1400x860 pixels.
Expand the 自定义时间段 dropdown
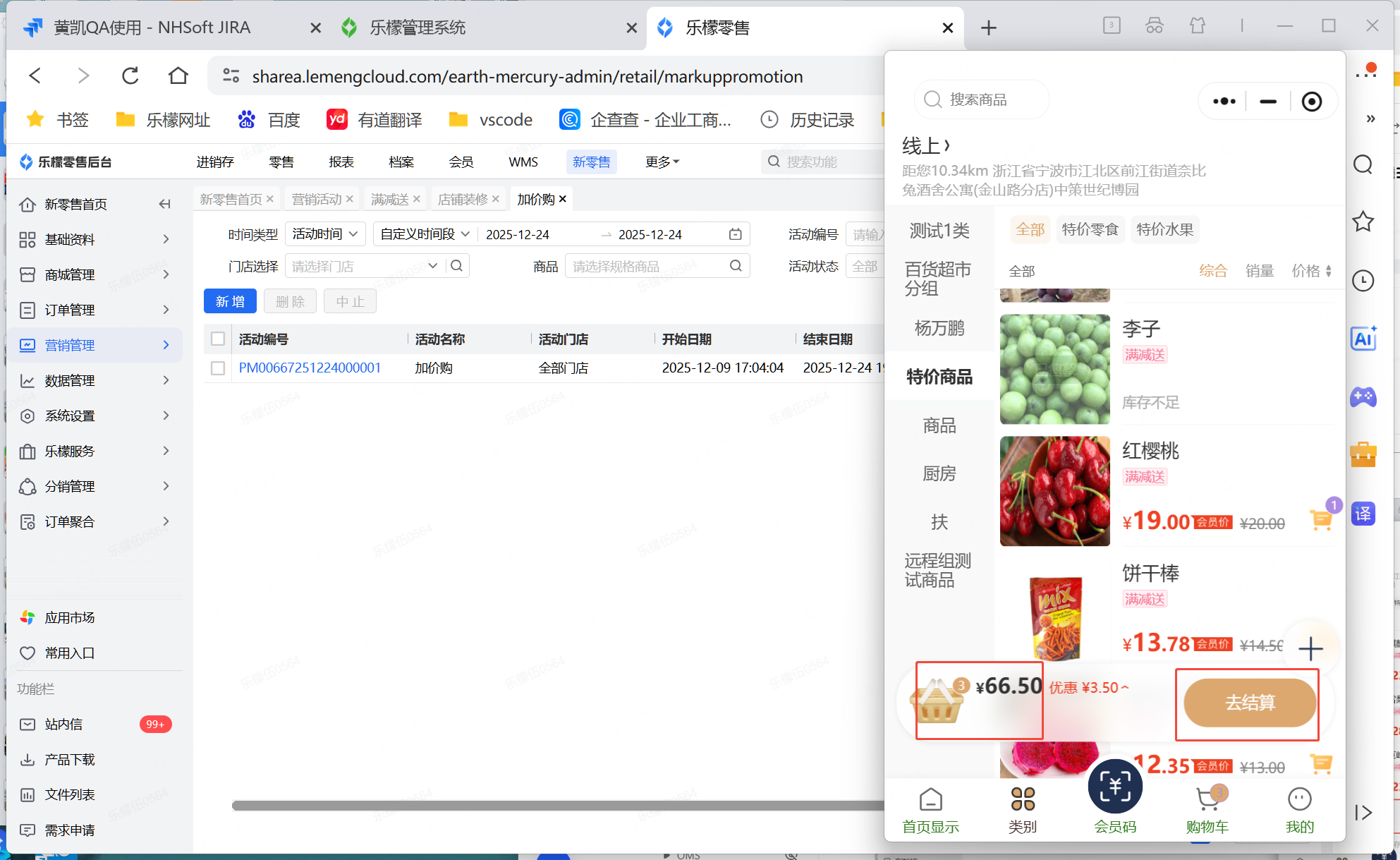[425, 234]
